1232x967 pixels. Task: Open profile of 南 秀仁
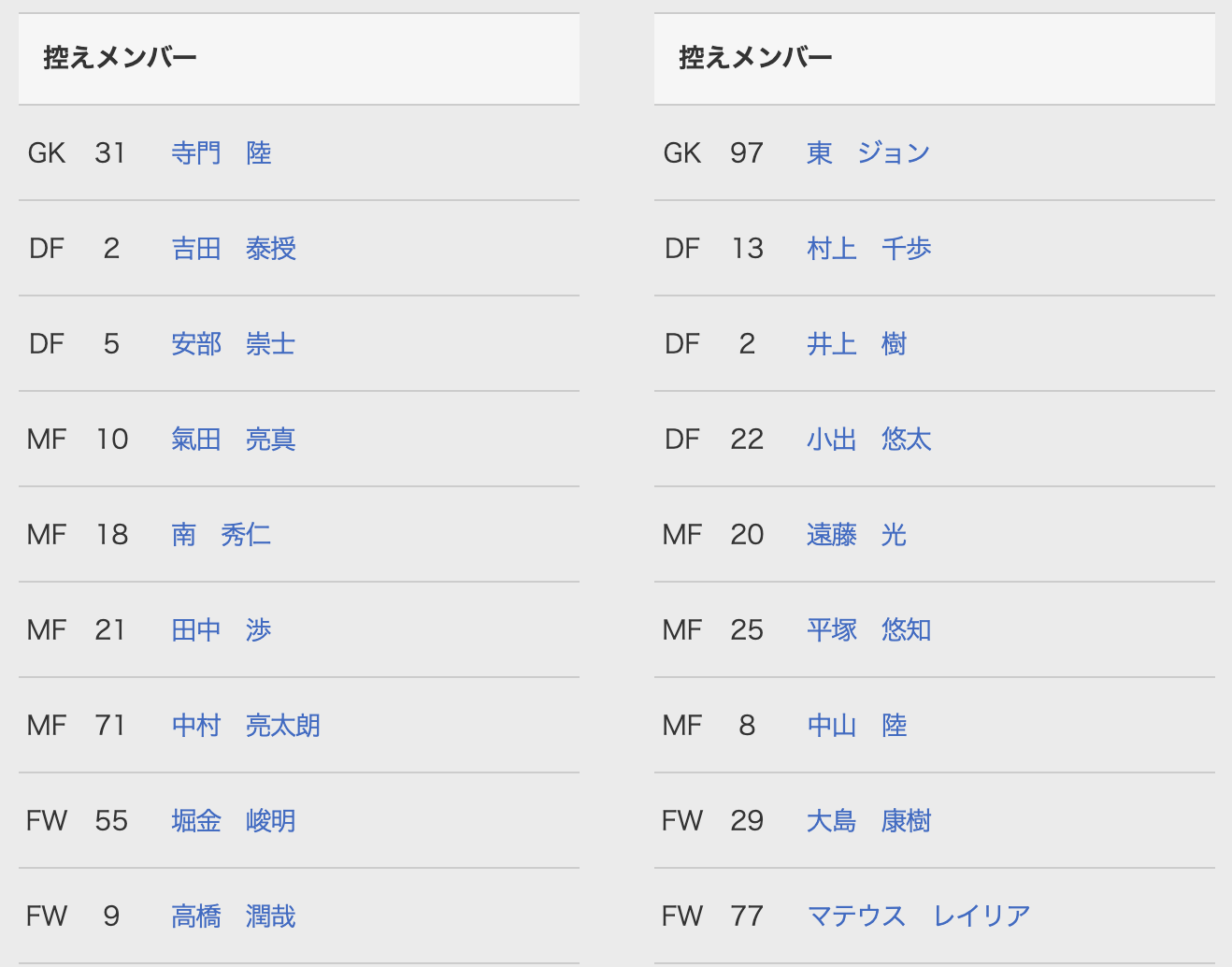pos(222,535)
